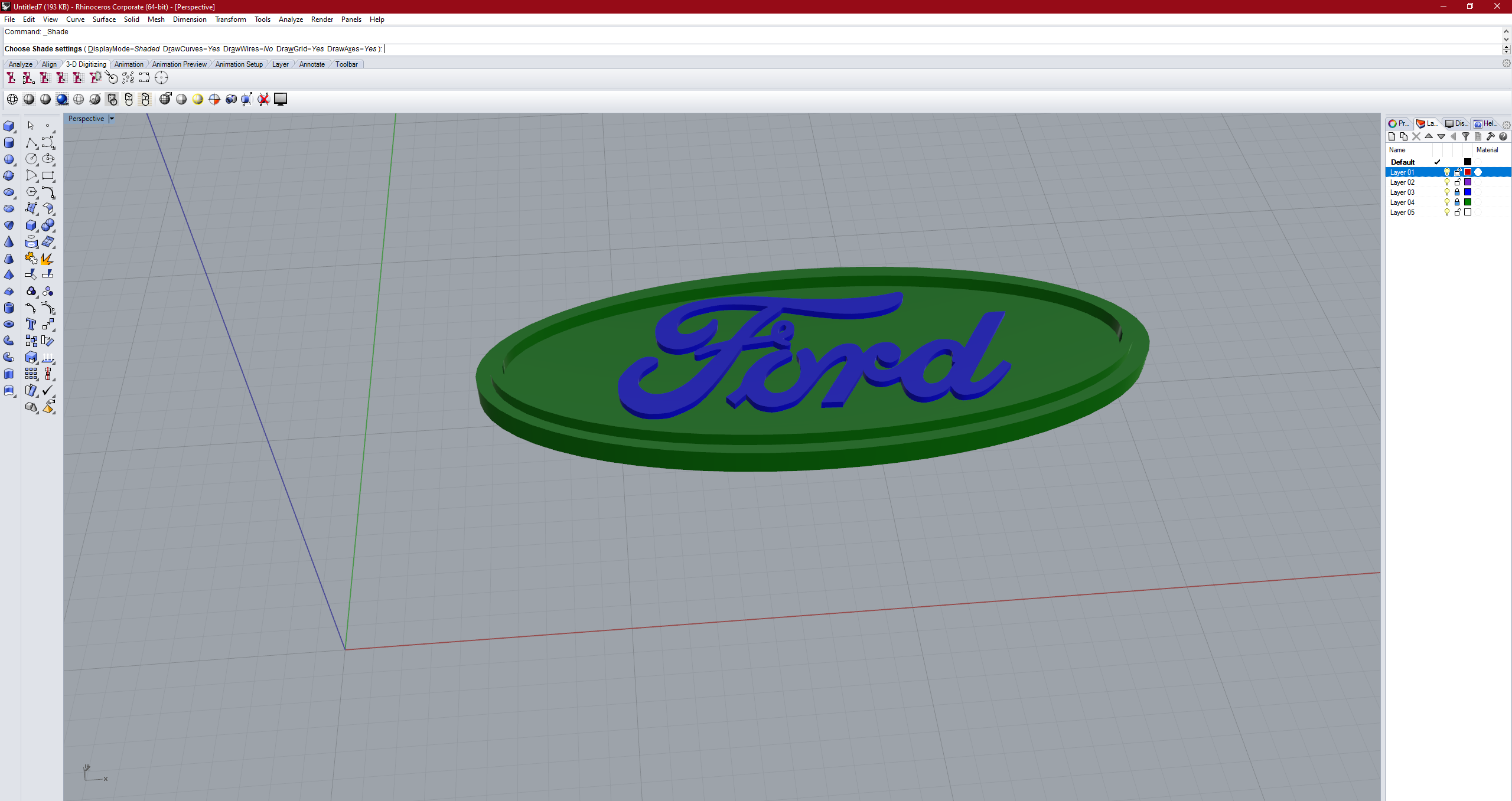Click the Text object tool

pos(31,324)
